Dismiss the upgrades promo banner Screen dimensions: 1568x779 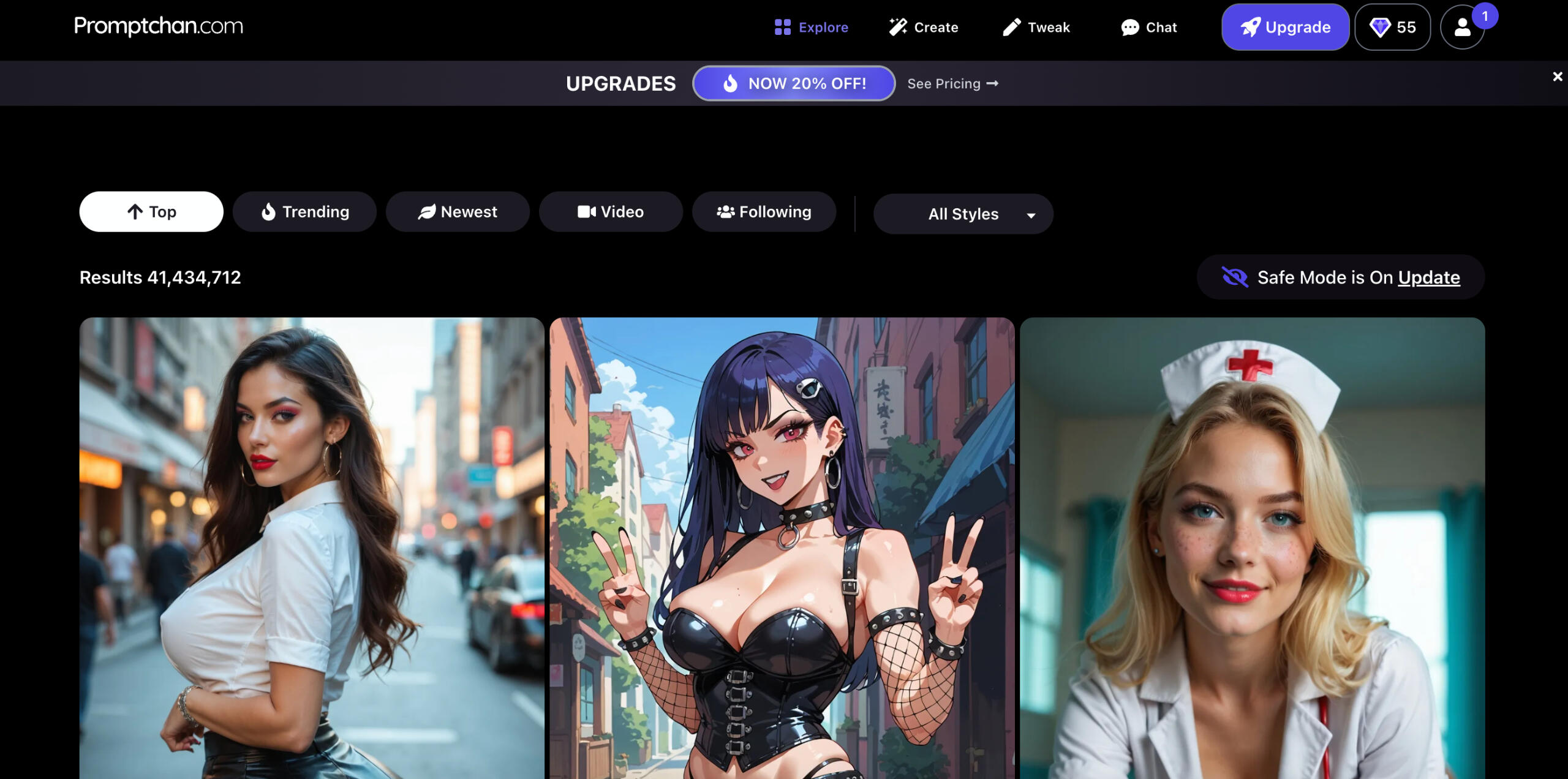point(1557,77)
